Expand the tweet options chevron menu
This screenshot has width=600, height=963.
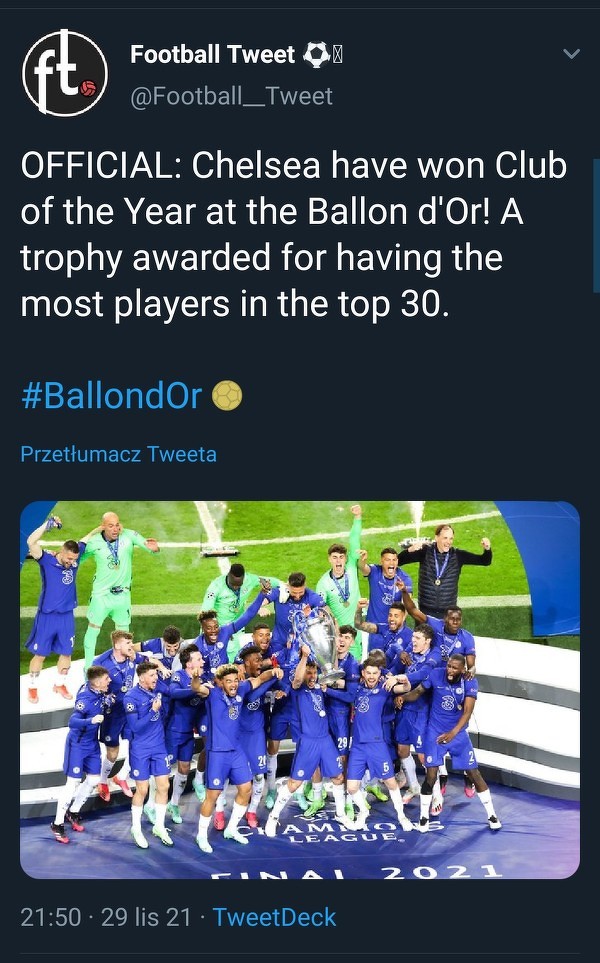572,54
